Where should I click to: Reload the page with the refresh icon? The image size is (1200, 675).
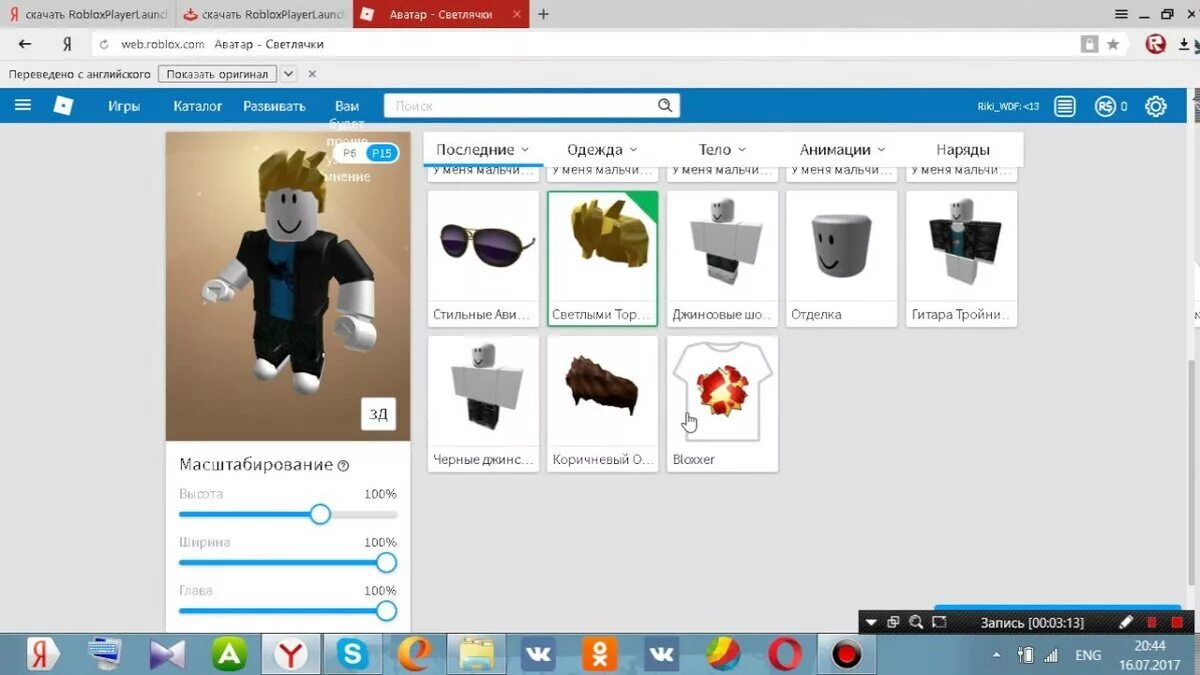(x=104, y=45)
